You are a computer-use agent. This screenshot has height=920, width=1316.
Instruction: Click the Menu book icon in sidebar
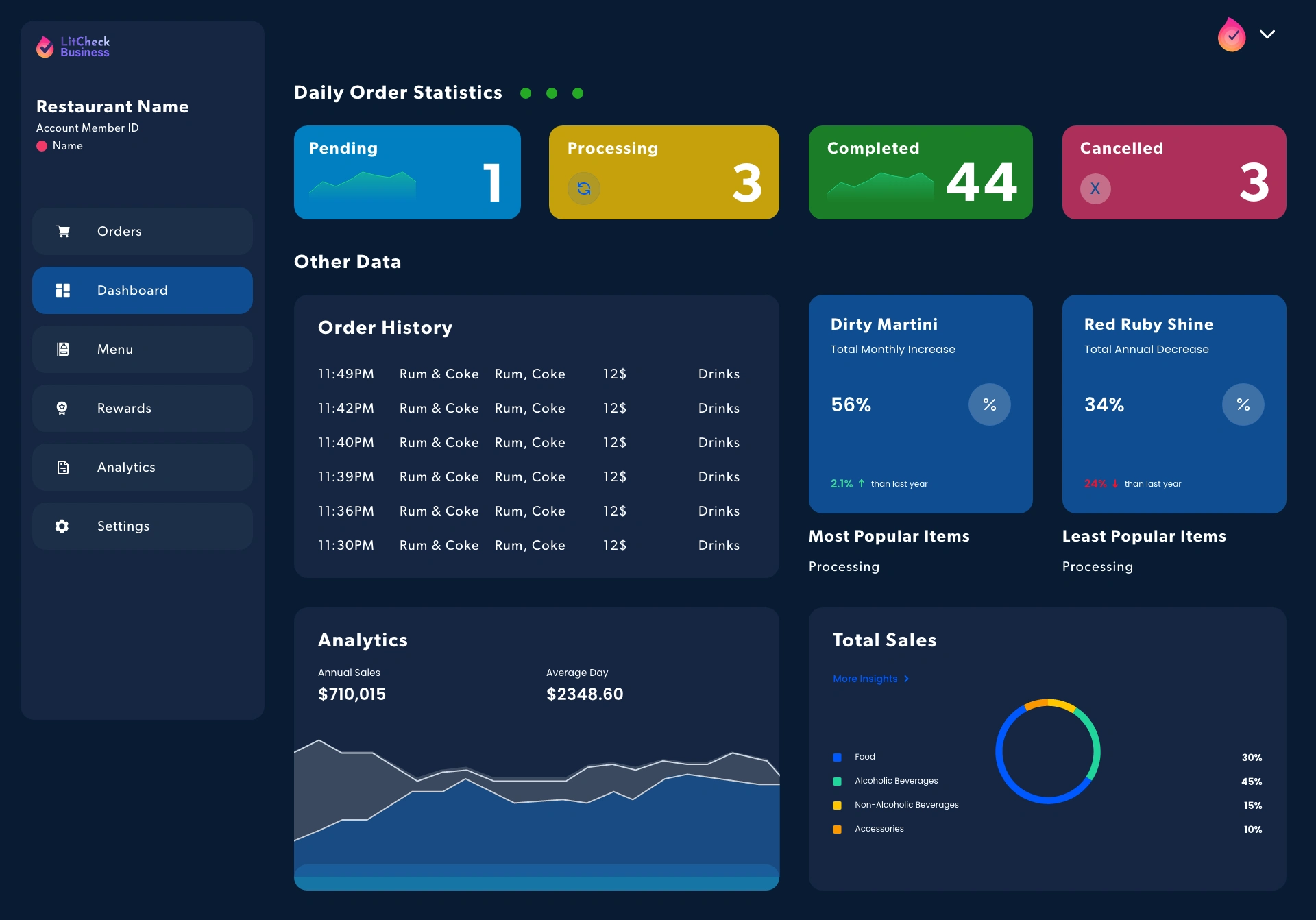point(63,350)
